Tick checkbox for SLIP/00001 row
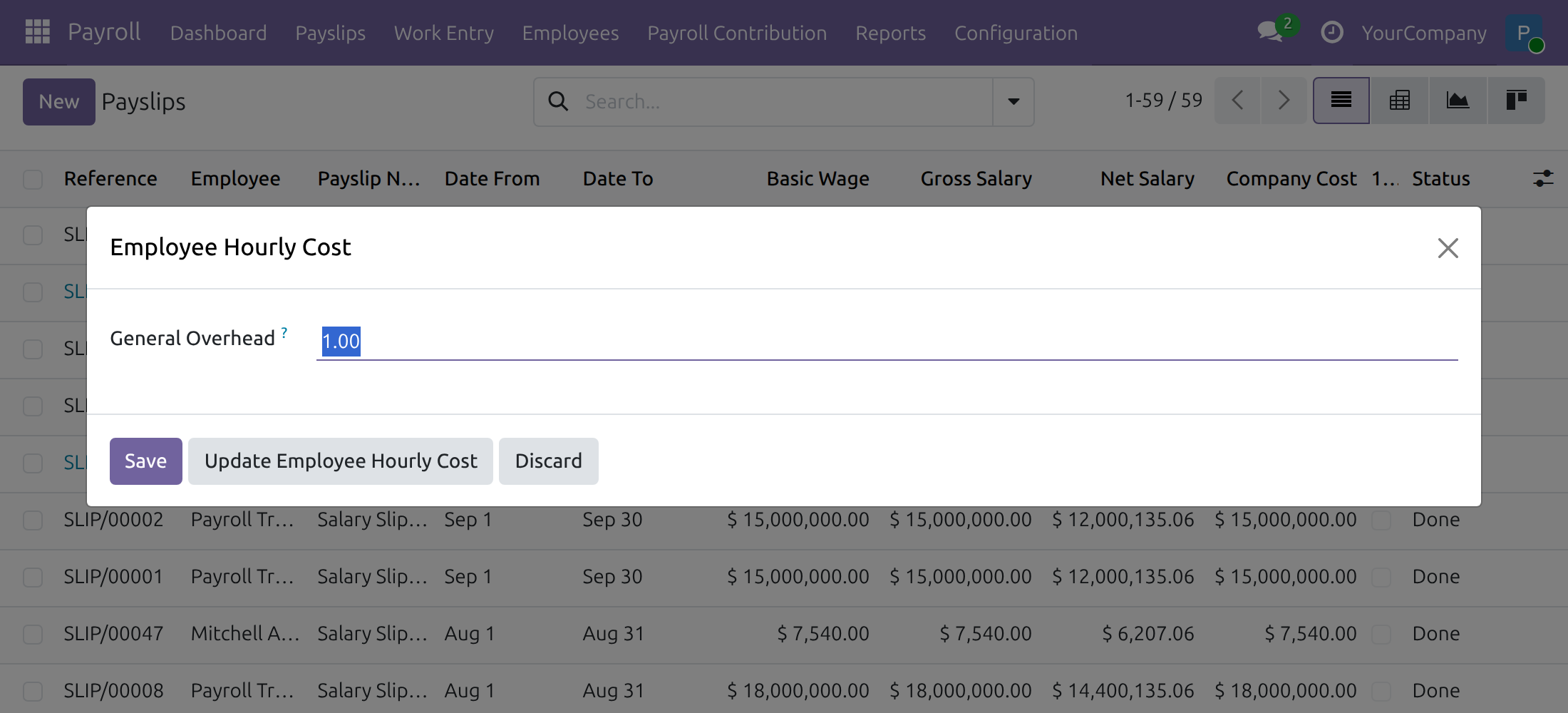 pos(33,577)
